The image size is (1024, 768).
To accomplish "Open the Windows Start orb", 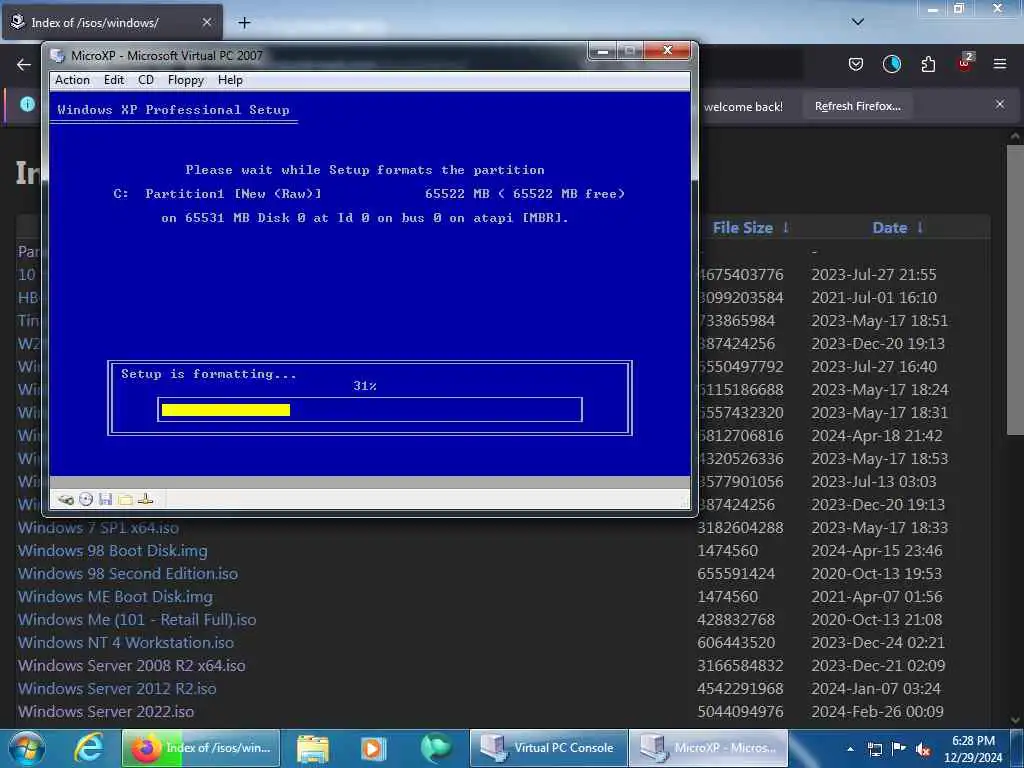I will click(x=27, y=748).
